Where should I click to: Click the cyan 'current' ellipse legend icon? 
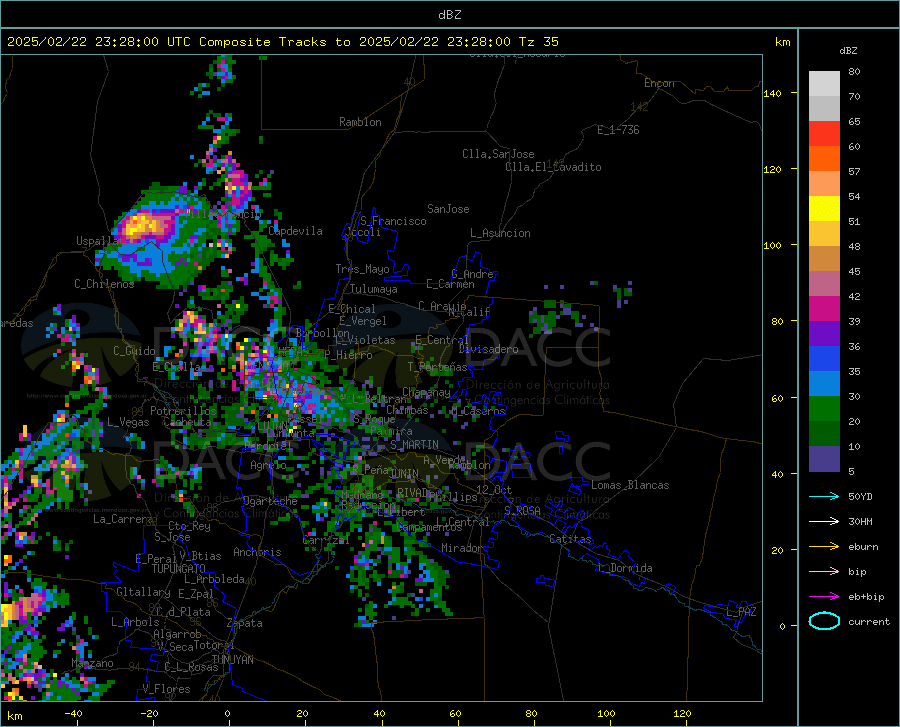point(824,621)
